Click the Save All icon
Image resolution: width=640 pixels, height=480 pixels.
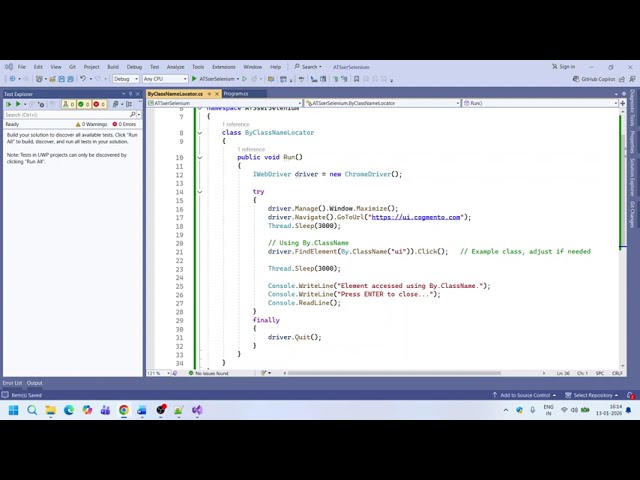point(70,79)
